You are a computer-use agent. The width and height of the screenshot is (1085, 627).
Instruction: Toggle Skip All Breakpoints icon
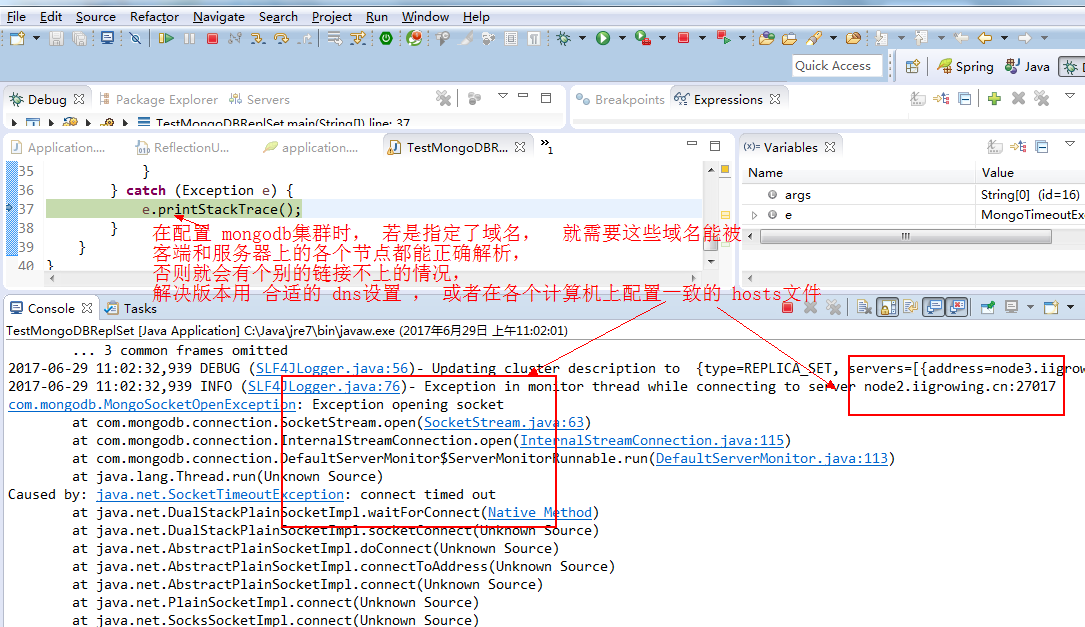click(136, 39)
